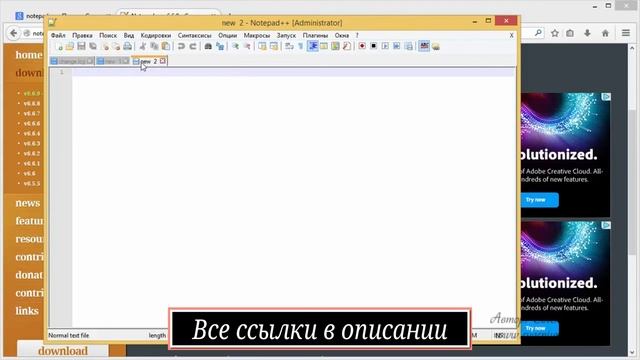Click the Save All toolbar icon
Viewport: 640px width, 360px height.
tap(93, 47)
